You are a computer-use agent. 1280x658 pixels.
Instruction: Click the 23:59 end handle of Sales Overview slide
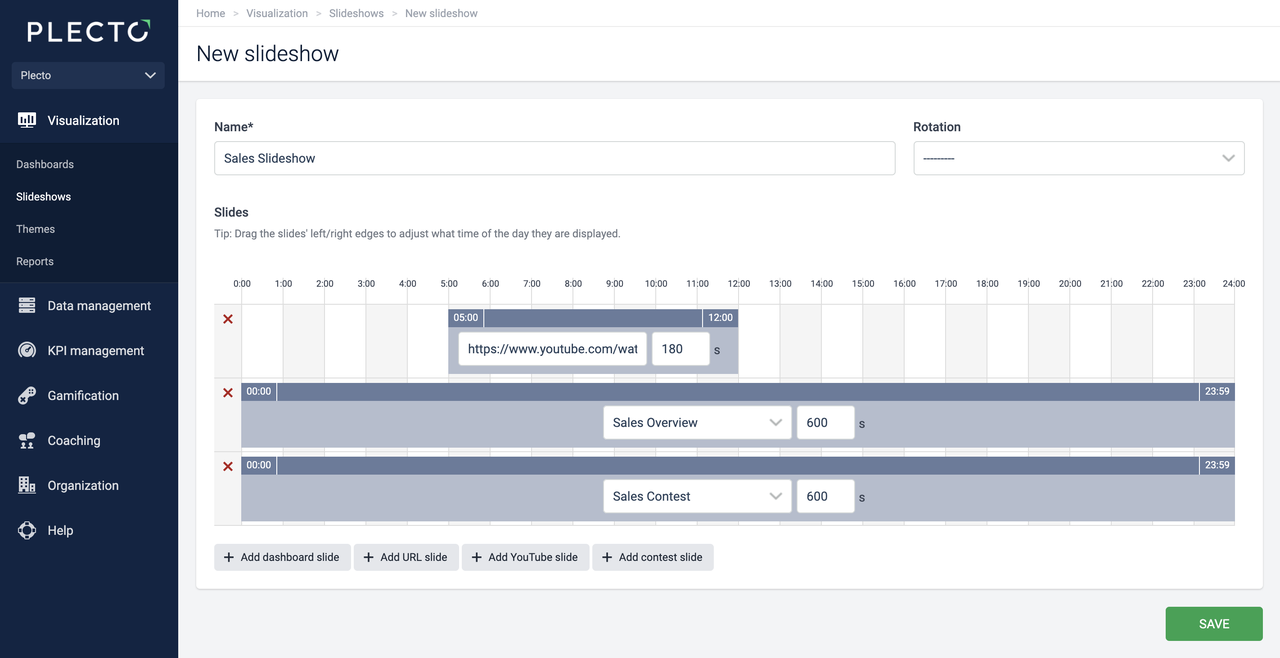pos(1217,392)
